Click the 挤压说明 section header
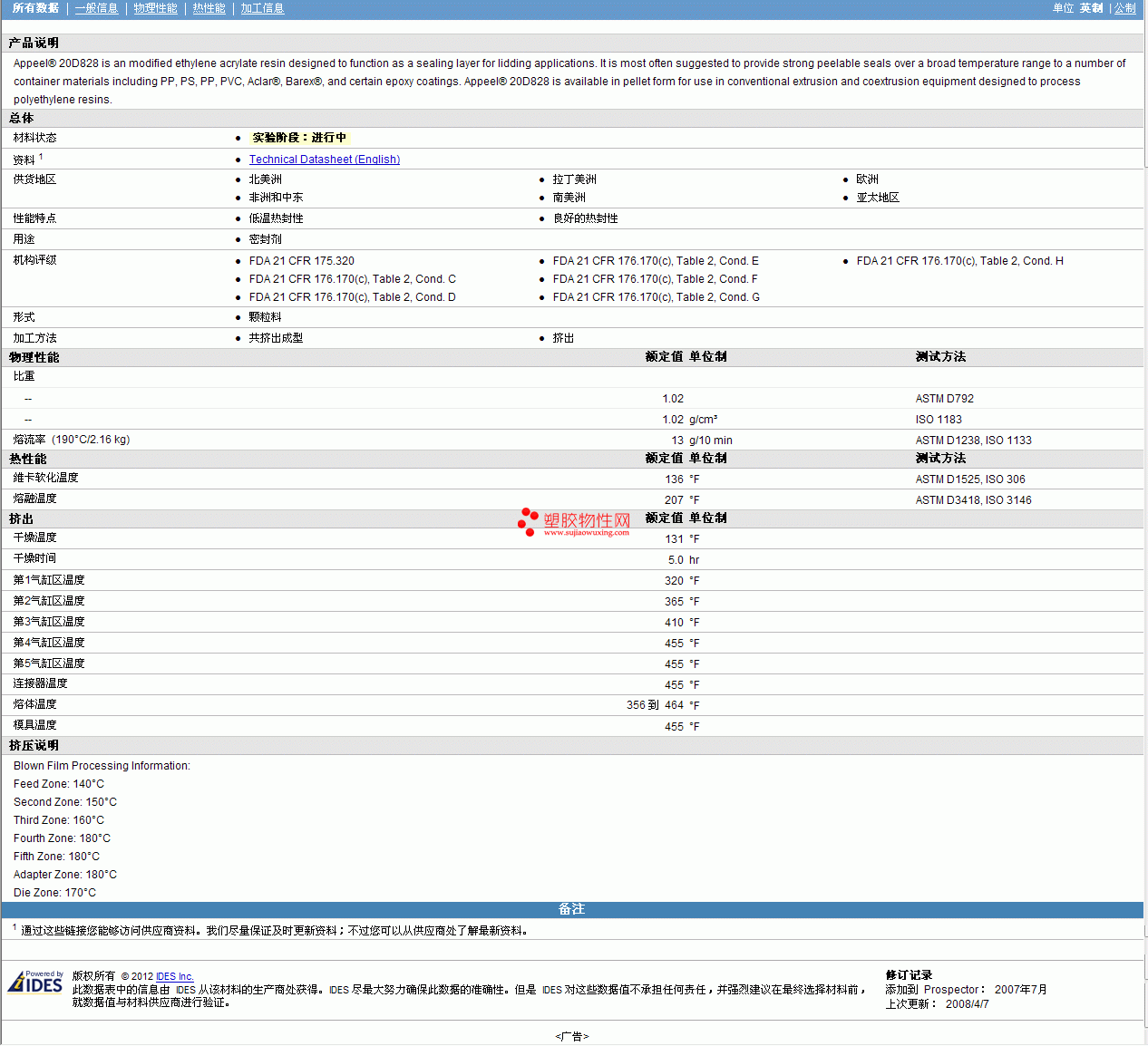 click(34, 745)
